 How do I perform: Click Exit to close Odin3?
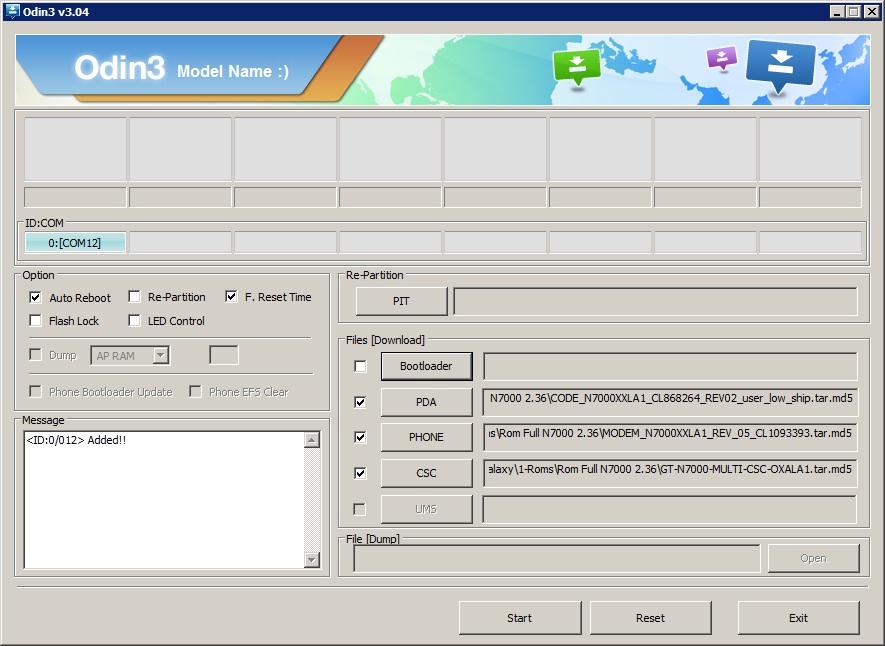(x=797, y=617)
